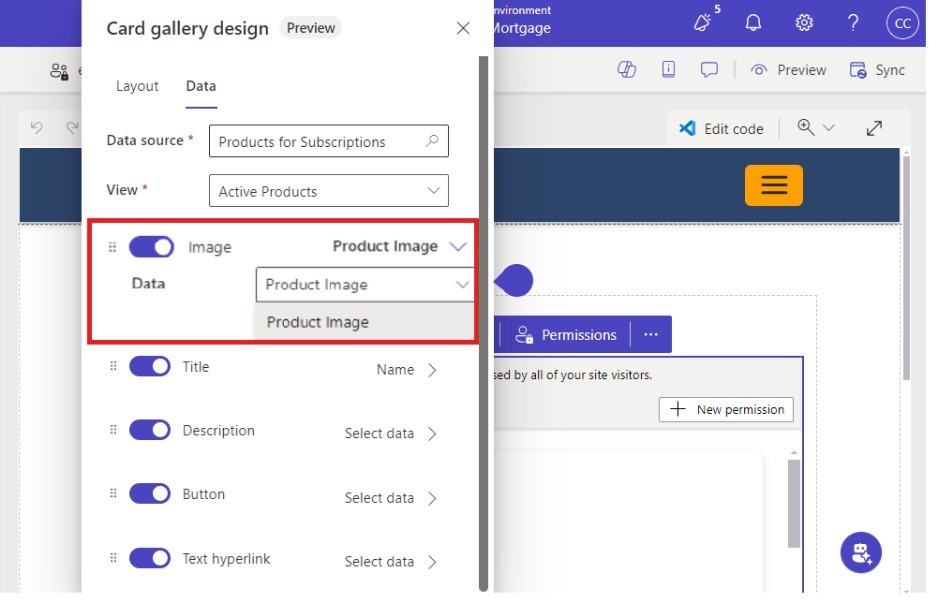Open the notifications bell icon
The width and height of the screenshot is (929, 602).
coord(753,23)
